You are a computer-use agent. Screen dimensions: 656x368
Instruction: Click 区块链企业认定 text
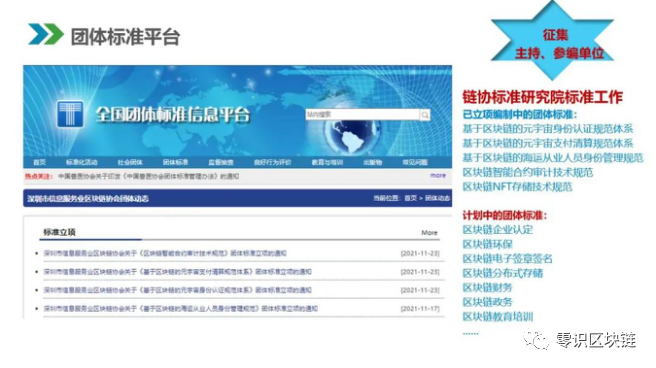(497, 230)
